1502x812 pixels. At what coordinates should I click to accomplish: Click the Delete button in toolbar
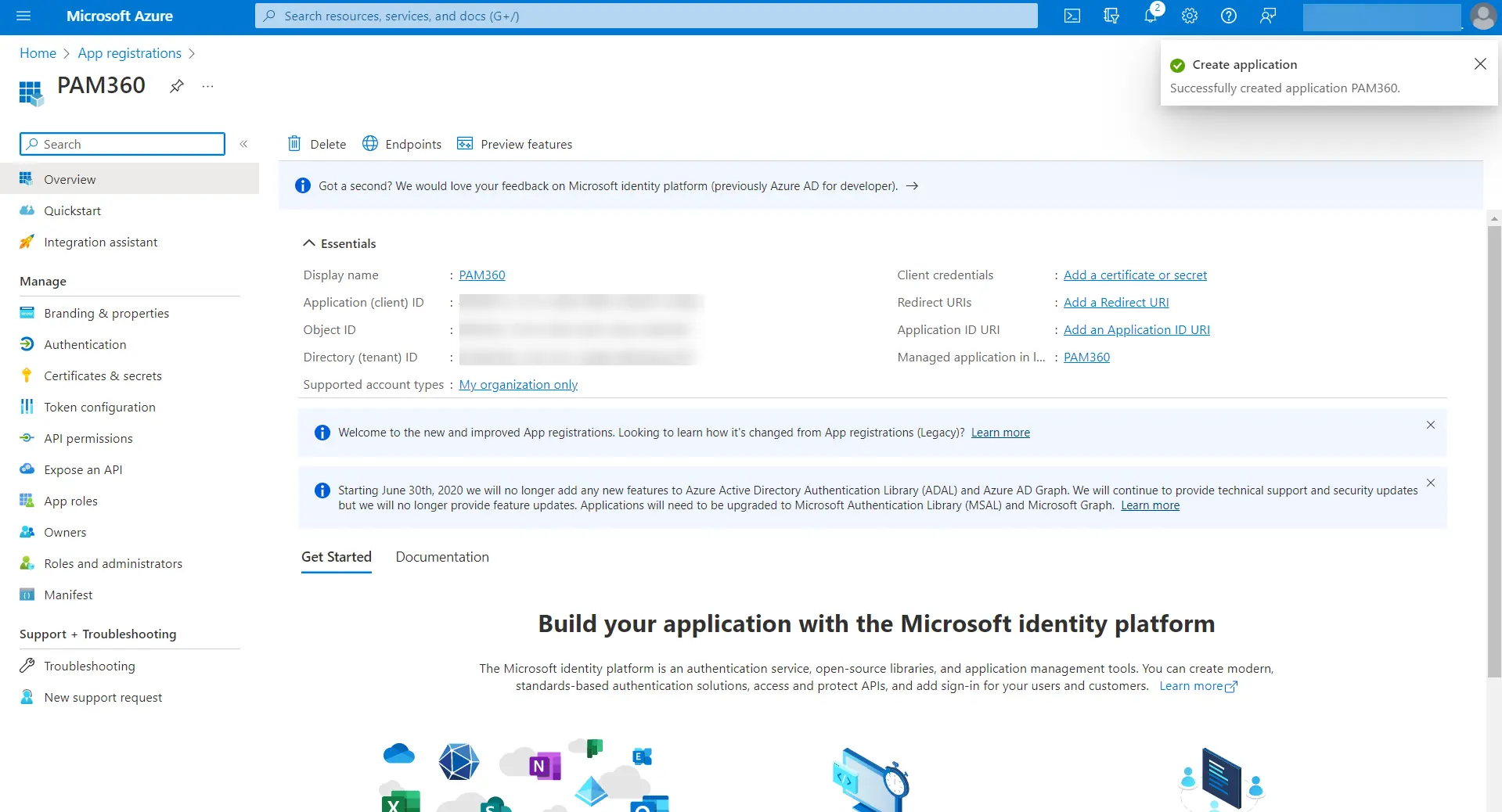click(x=317, y=144)
